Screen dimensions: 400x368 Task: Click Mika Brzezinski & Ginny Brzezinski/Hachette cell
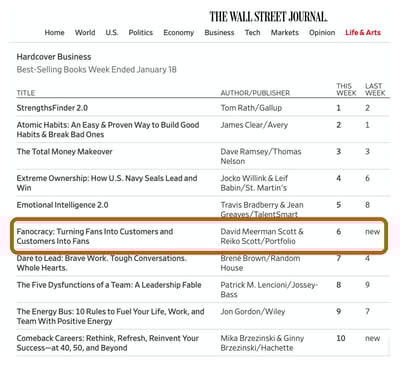click(262, 343)
